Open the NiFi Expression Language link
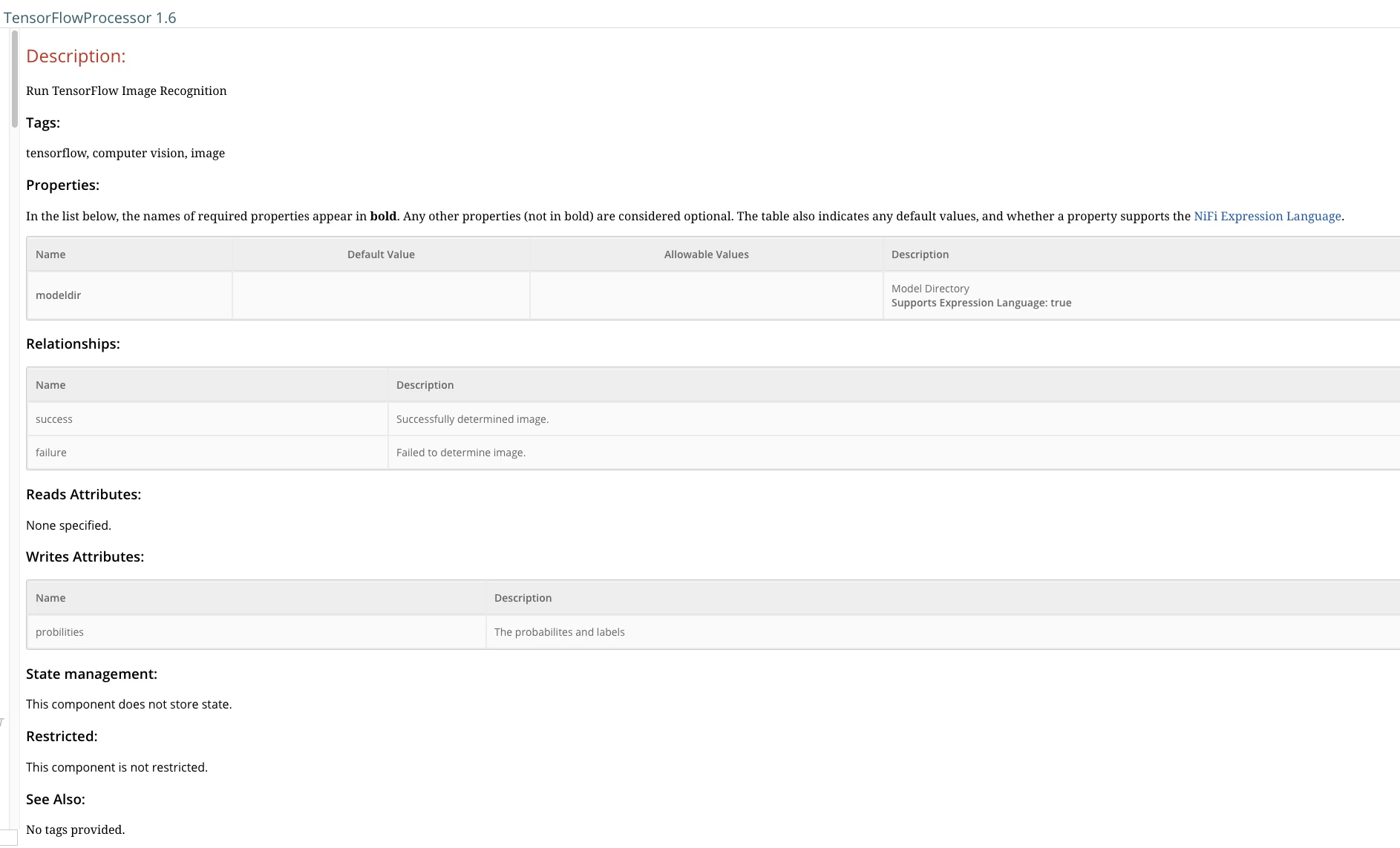Screen dimensions: 1400x848 point(1267,216)
